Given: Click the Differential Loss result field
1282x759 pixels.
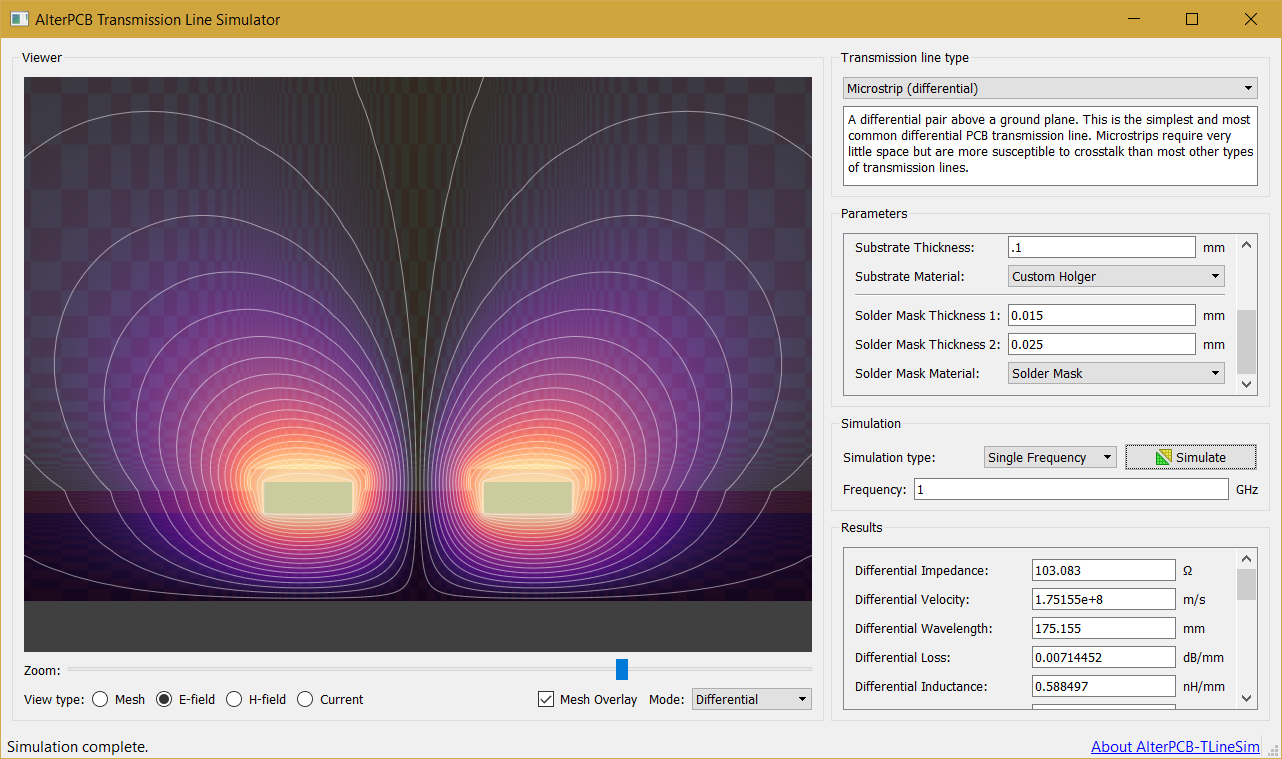Looking at the screenshot, I should click(1104, 657).
